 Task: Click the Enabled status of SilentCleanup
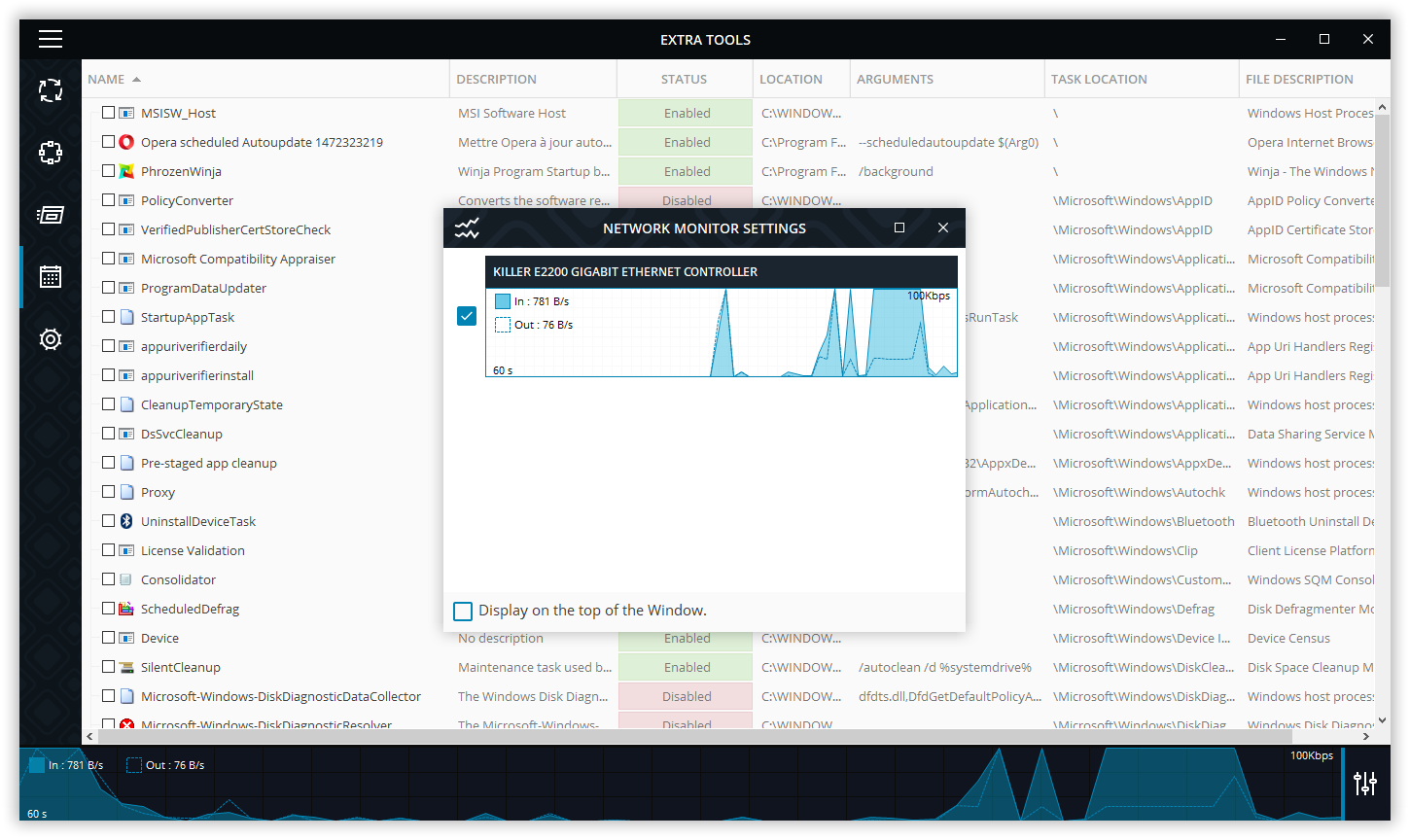[x=686, y=667]
